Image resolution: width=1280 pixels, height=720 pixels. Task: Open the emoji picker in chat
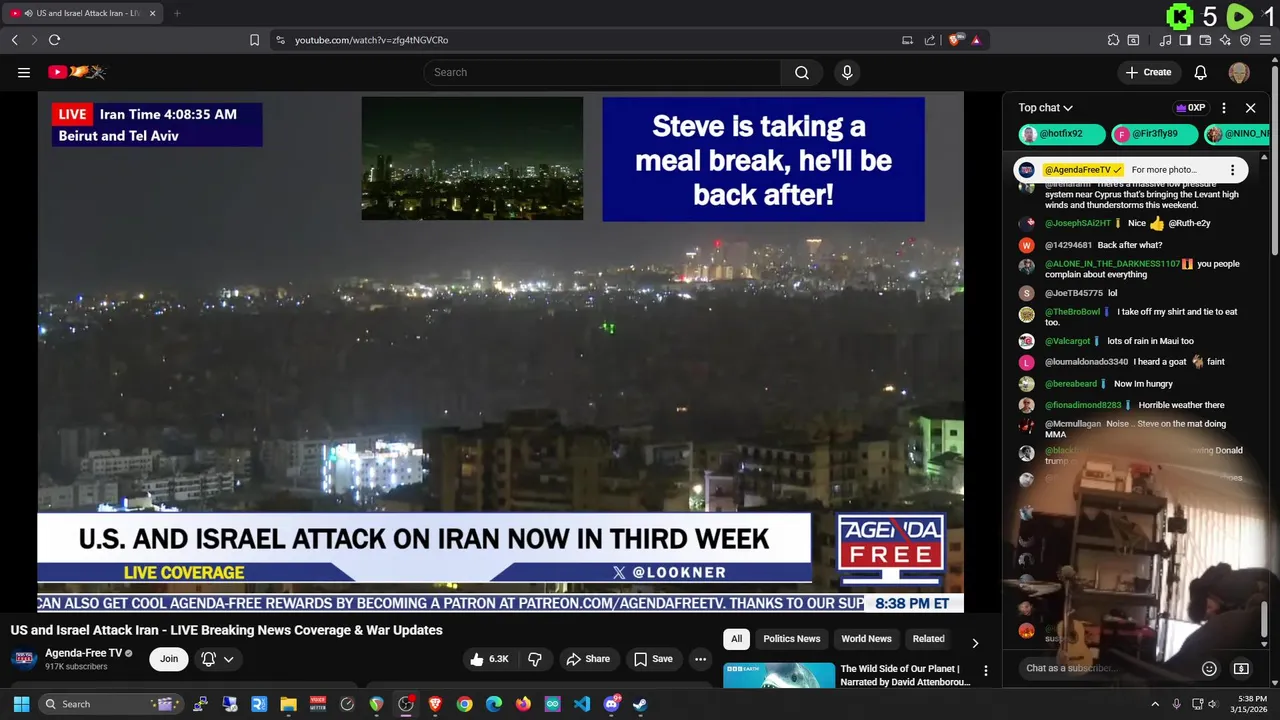point(1209,668)
